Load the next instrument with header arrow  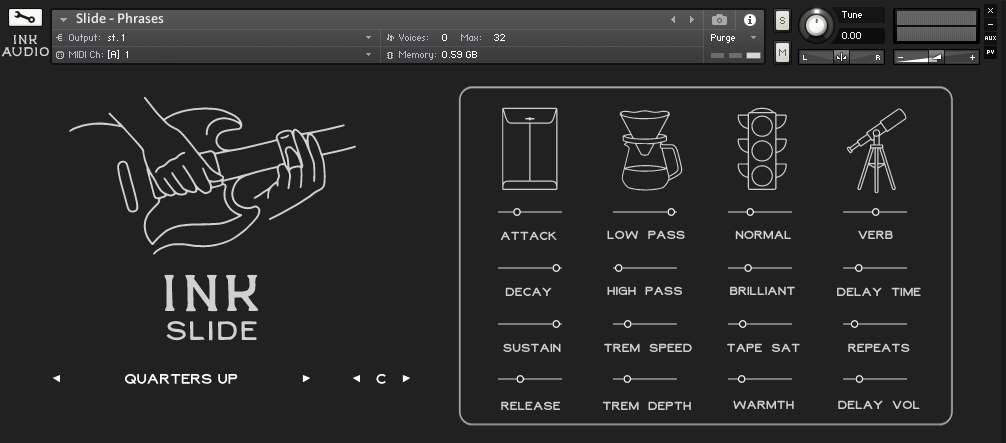coord(691,19)
